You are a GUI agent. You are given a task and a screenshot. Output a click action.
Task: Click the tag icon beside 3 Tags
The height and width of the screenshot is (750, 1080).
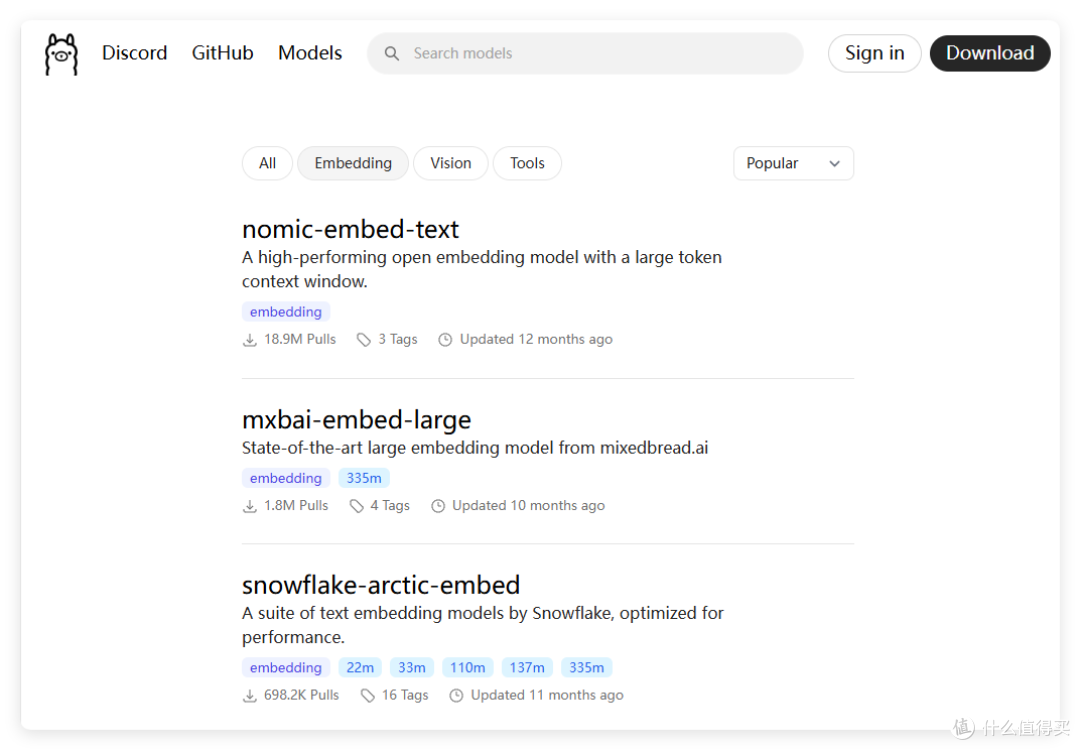tap(363, 340)
